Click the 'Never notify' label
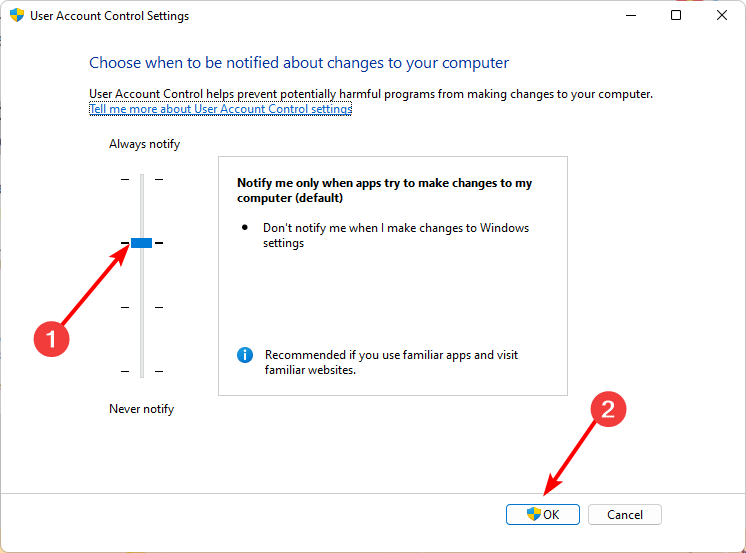Screen dimensions: 746x553 pos(141,409)
